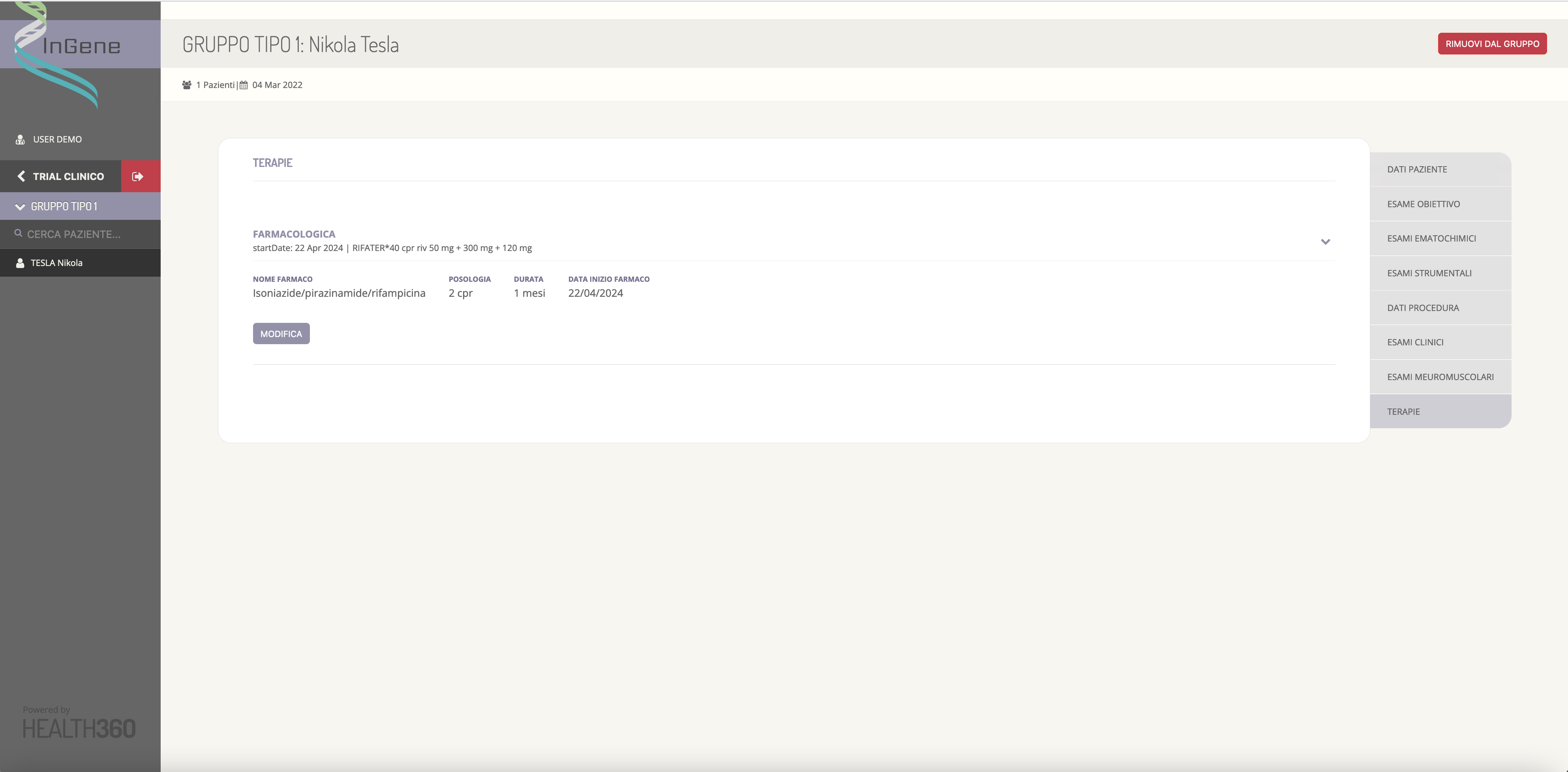Click the start date value 22/04/2024
The width and height of the screenshot is (1568, 772).
click(595, 293)
